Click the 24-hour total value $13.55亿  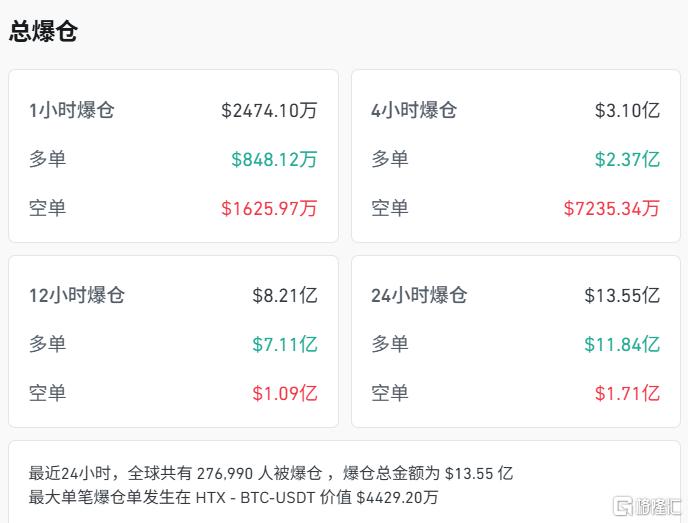(x=622, y=295)
